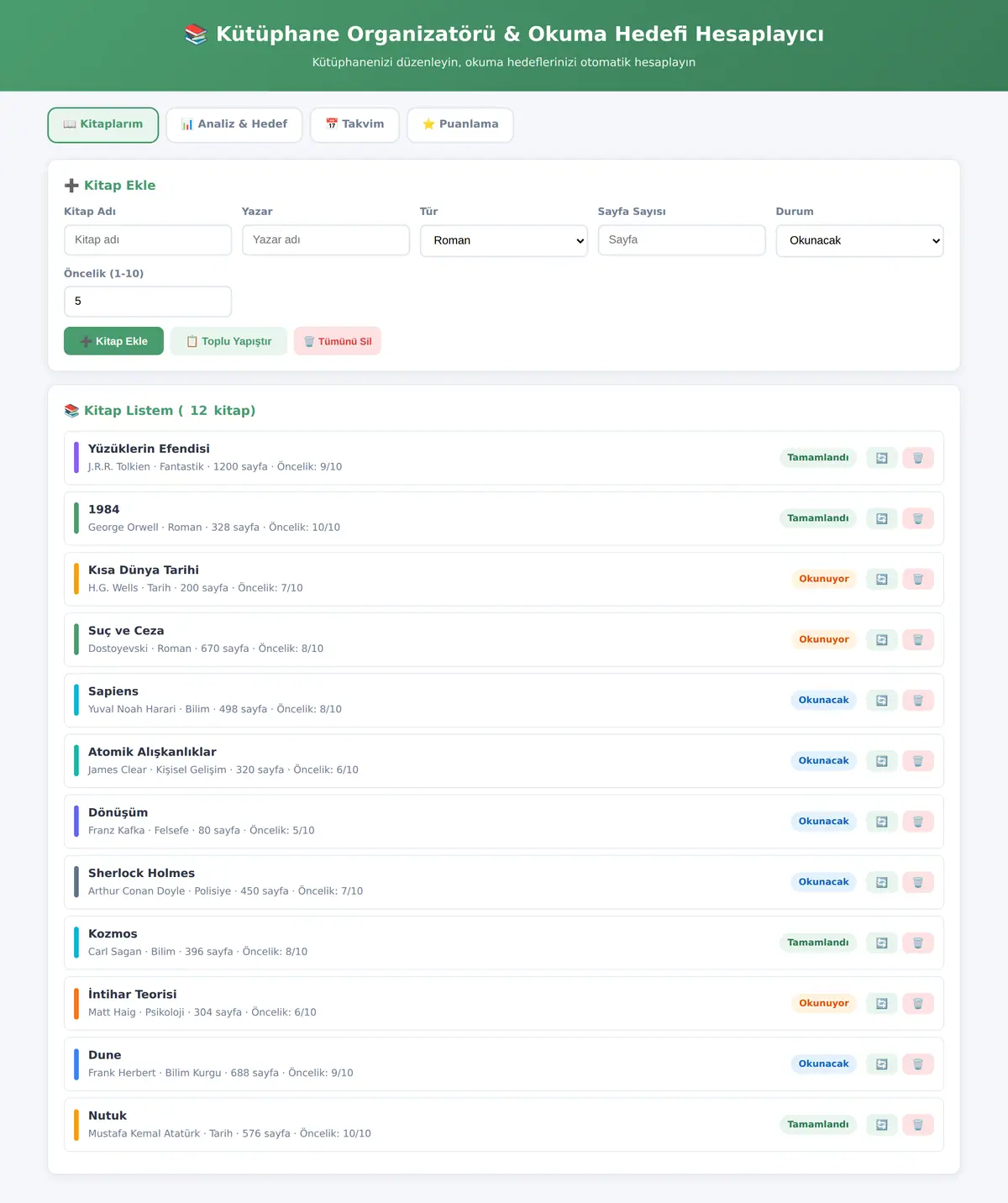Select the Puanlama tab
1008x1203 pixels.
pyautogui.click(x=460, y=124)
